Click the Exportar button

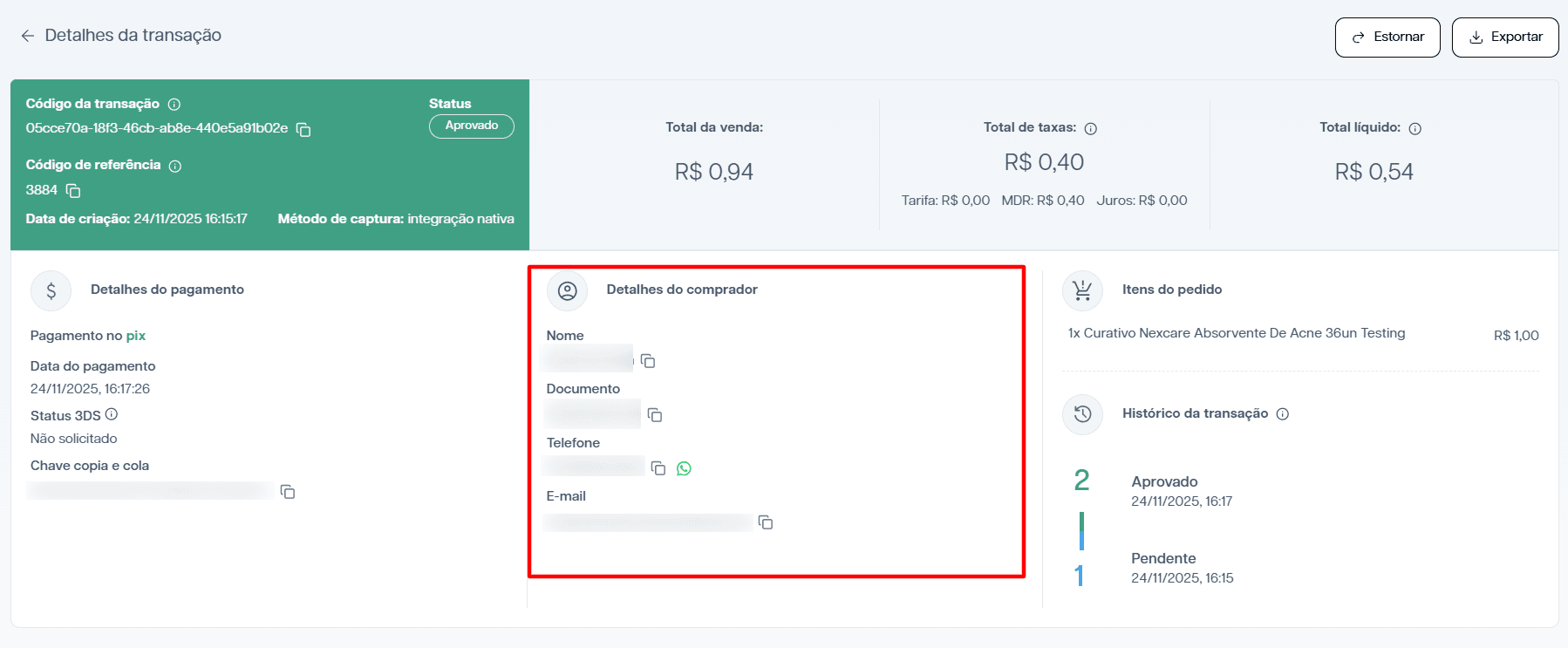point(1504,38)
